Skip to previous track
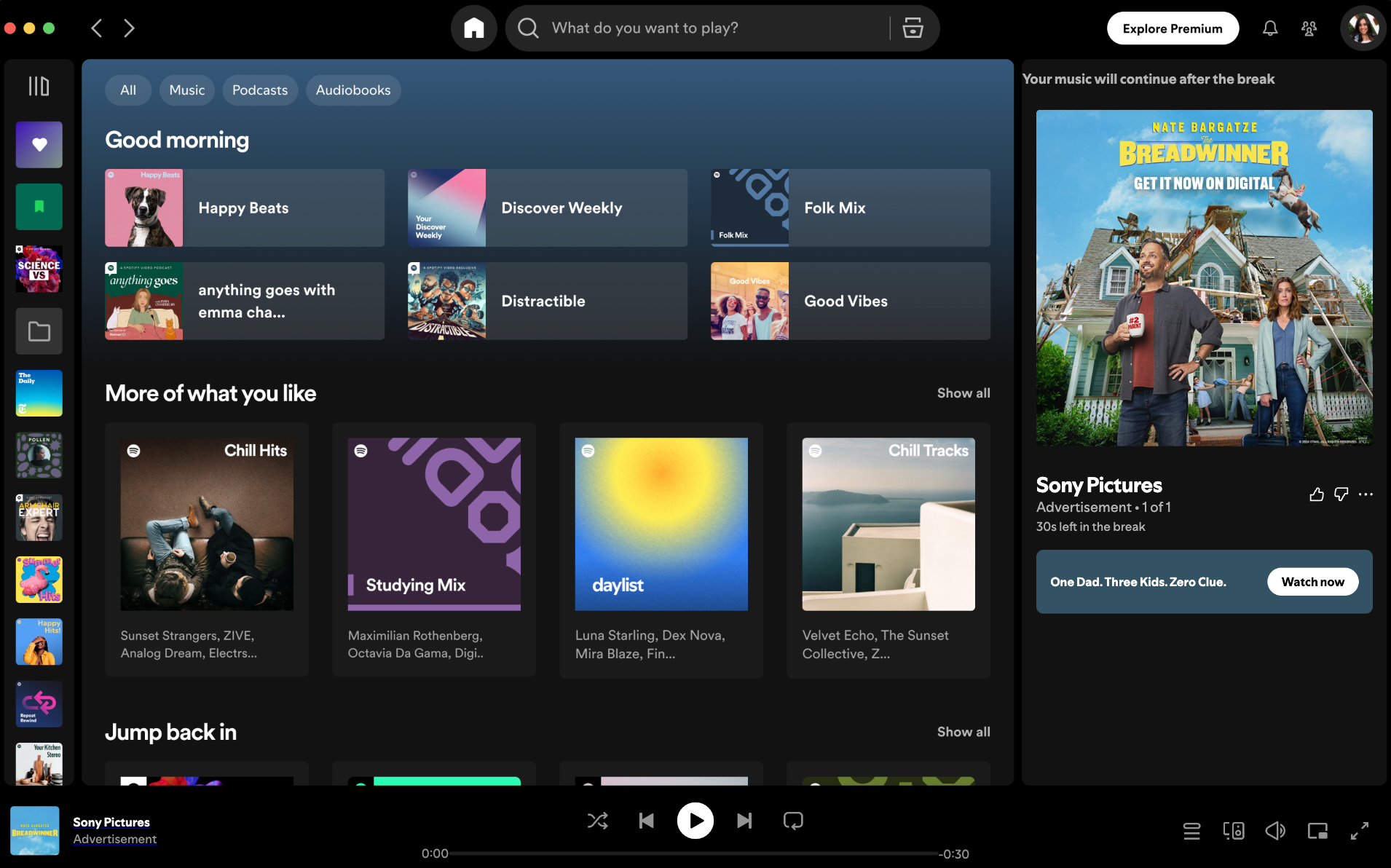 click(x=646, y=821)
